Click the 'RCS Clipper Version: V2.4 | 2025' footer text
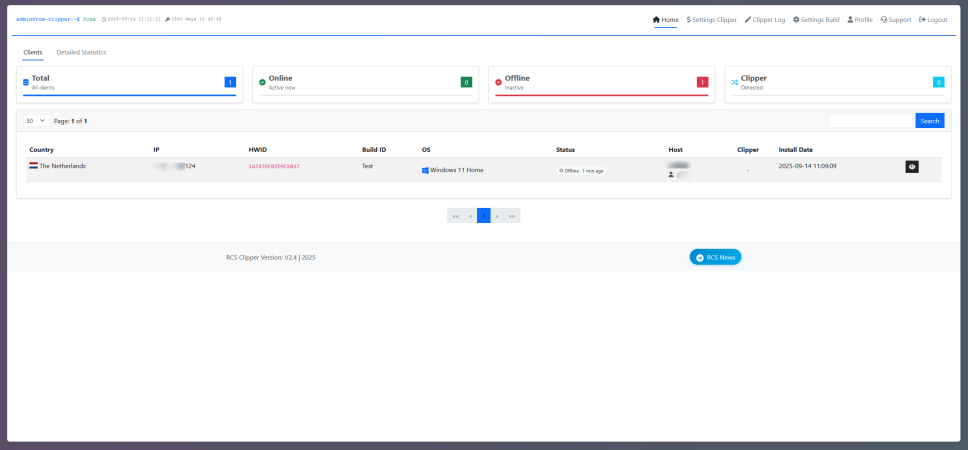 [x=271, y=257]
